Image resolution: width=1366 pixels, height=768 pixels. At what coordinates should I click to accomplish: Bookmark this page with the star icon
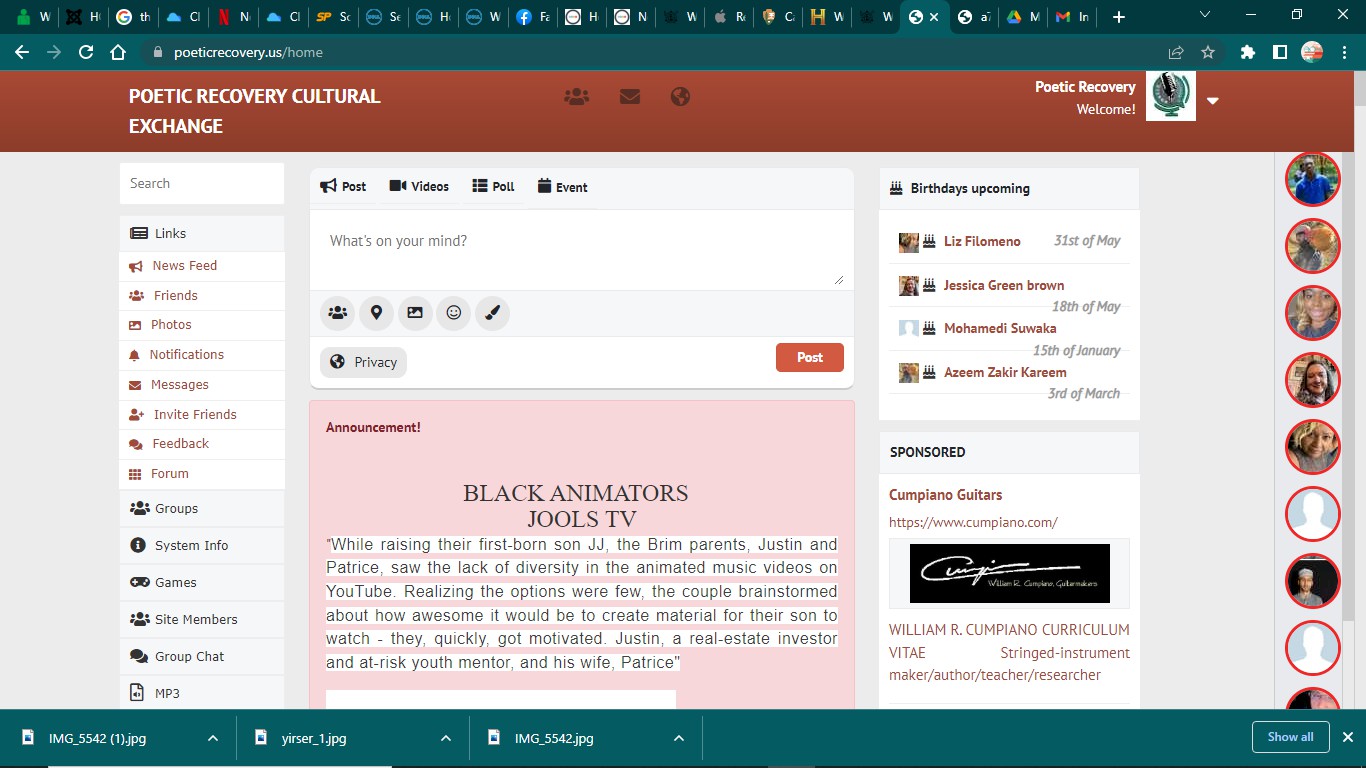point(1208,52)
